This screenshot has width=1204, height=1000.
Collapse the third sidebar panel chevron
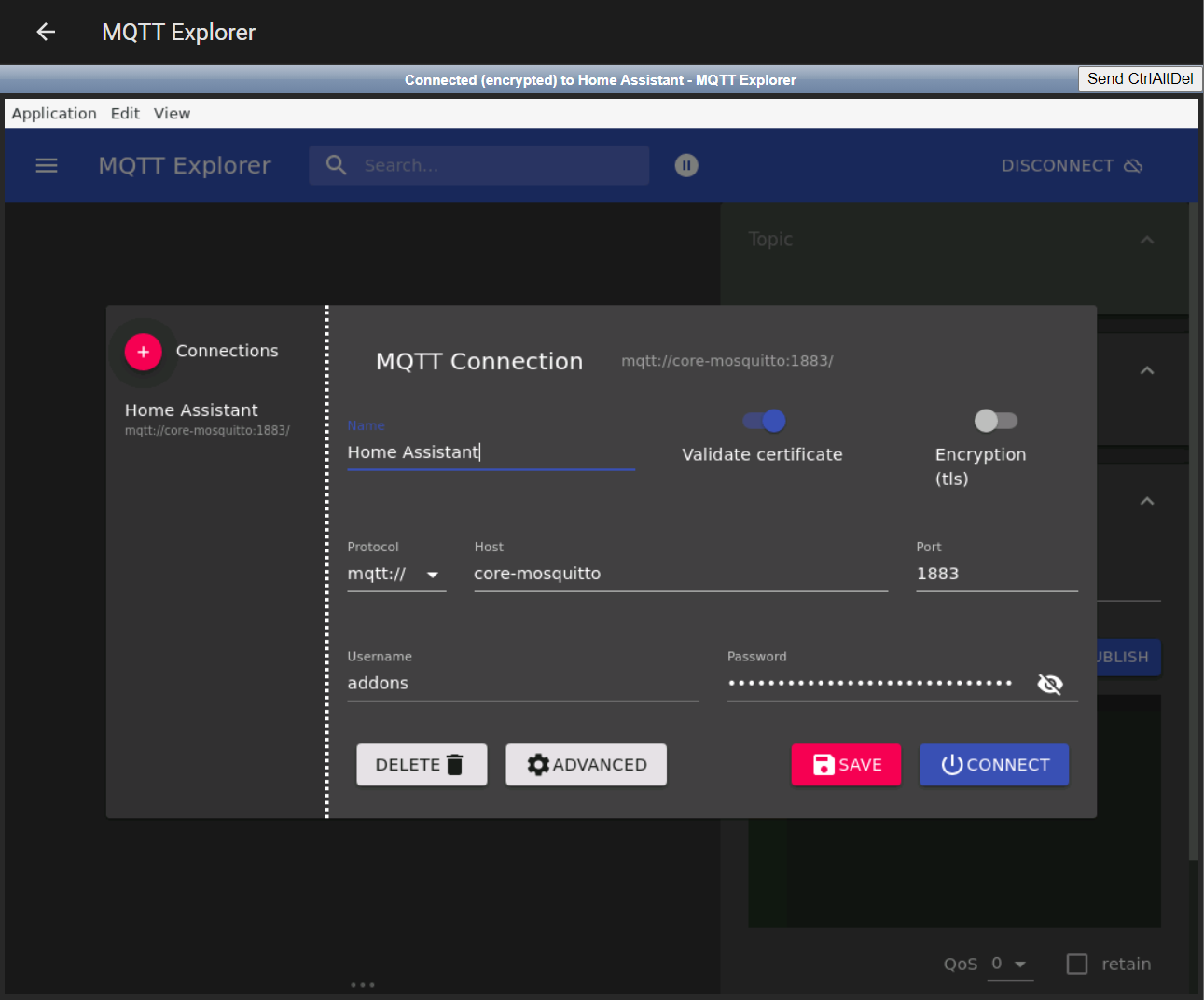tap(1147, 501)
